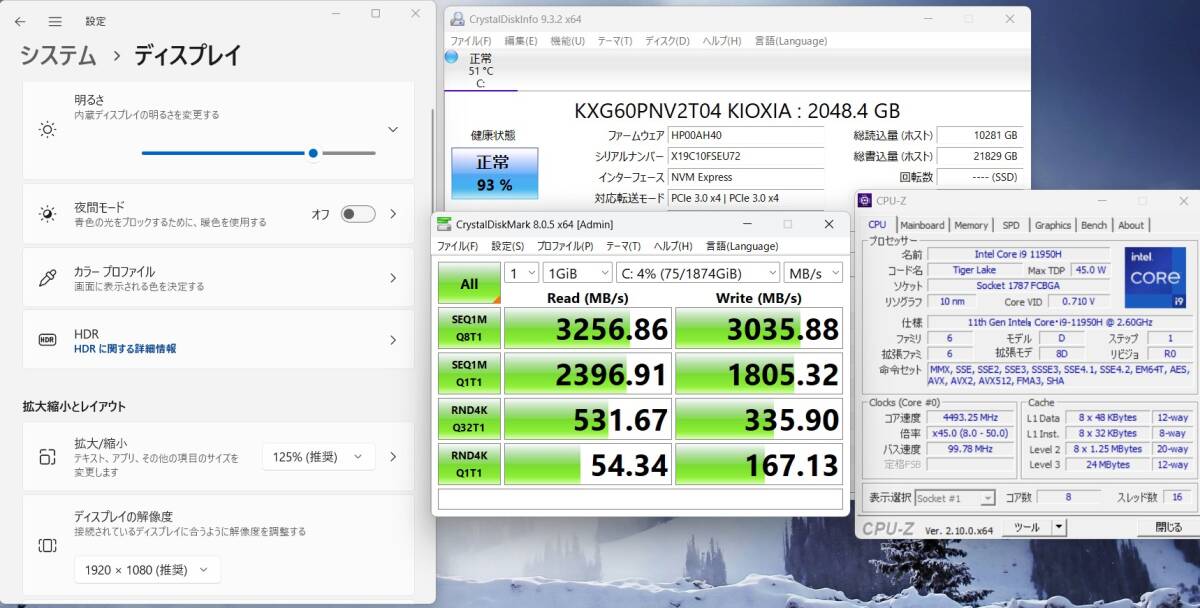1200x608 pixels.
Task: Click the Intel Core i9 logo
Action: (1155, 277)
